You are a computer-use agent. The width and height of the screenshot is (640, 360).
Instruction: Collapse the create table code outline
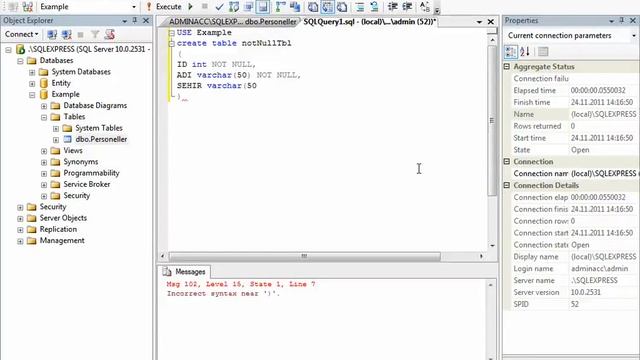pyautogui.click(x=172, y=44)
